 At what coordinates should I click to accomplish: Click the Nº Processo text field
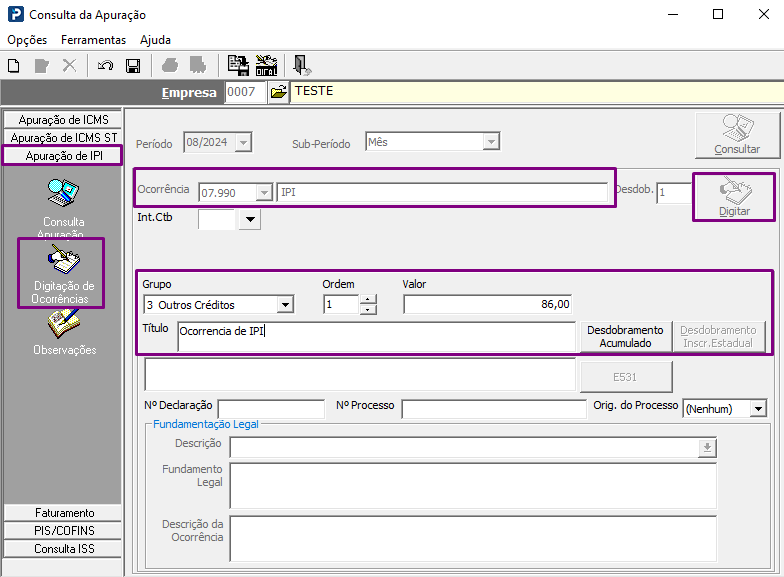pos(494,408)
